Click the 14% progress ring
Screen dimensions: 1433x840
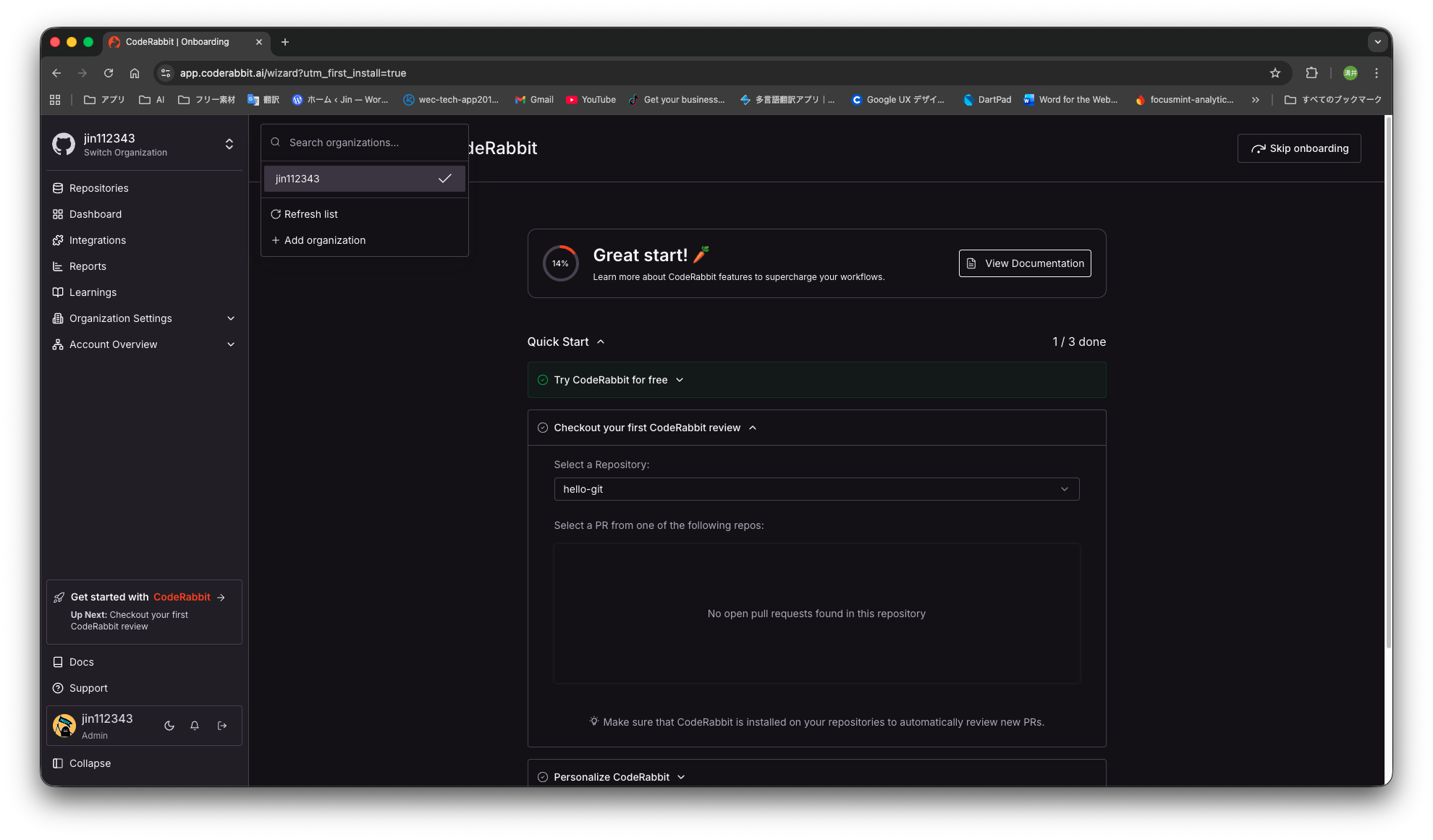click(560, 263)
